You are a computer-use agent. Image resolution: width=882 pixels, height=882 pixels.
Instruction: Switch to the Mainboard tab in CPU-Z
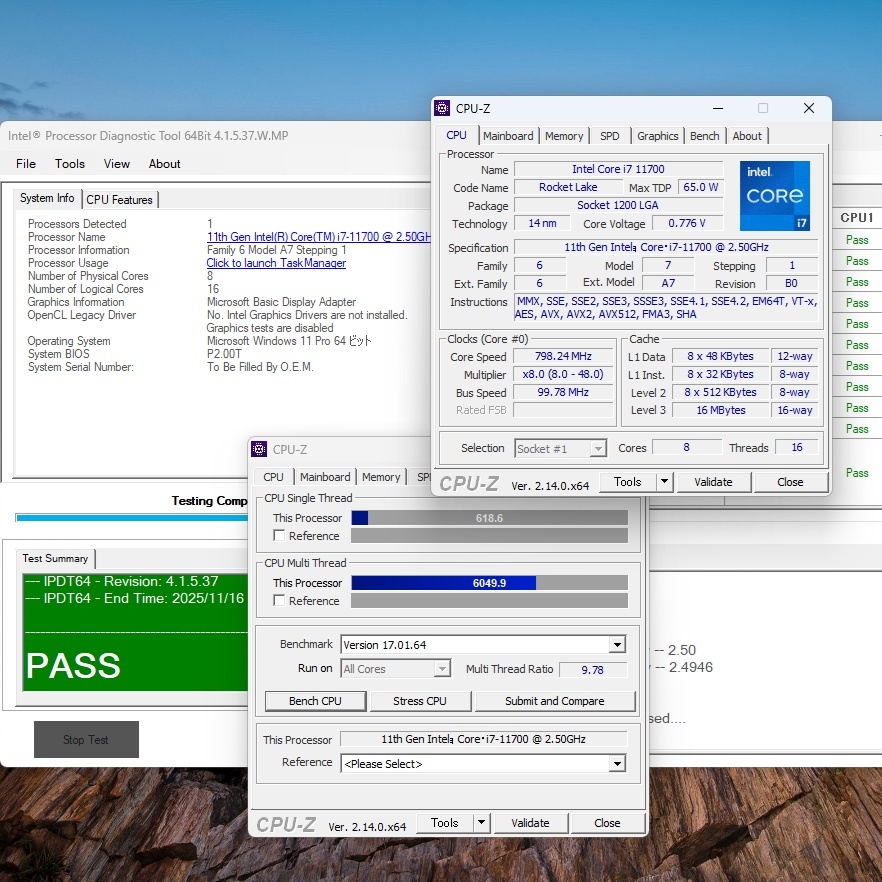point(509,136)
